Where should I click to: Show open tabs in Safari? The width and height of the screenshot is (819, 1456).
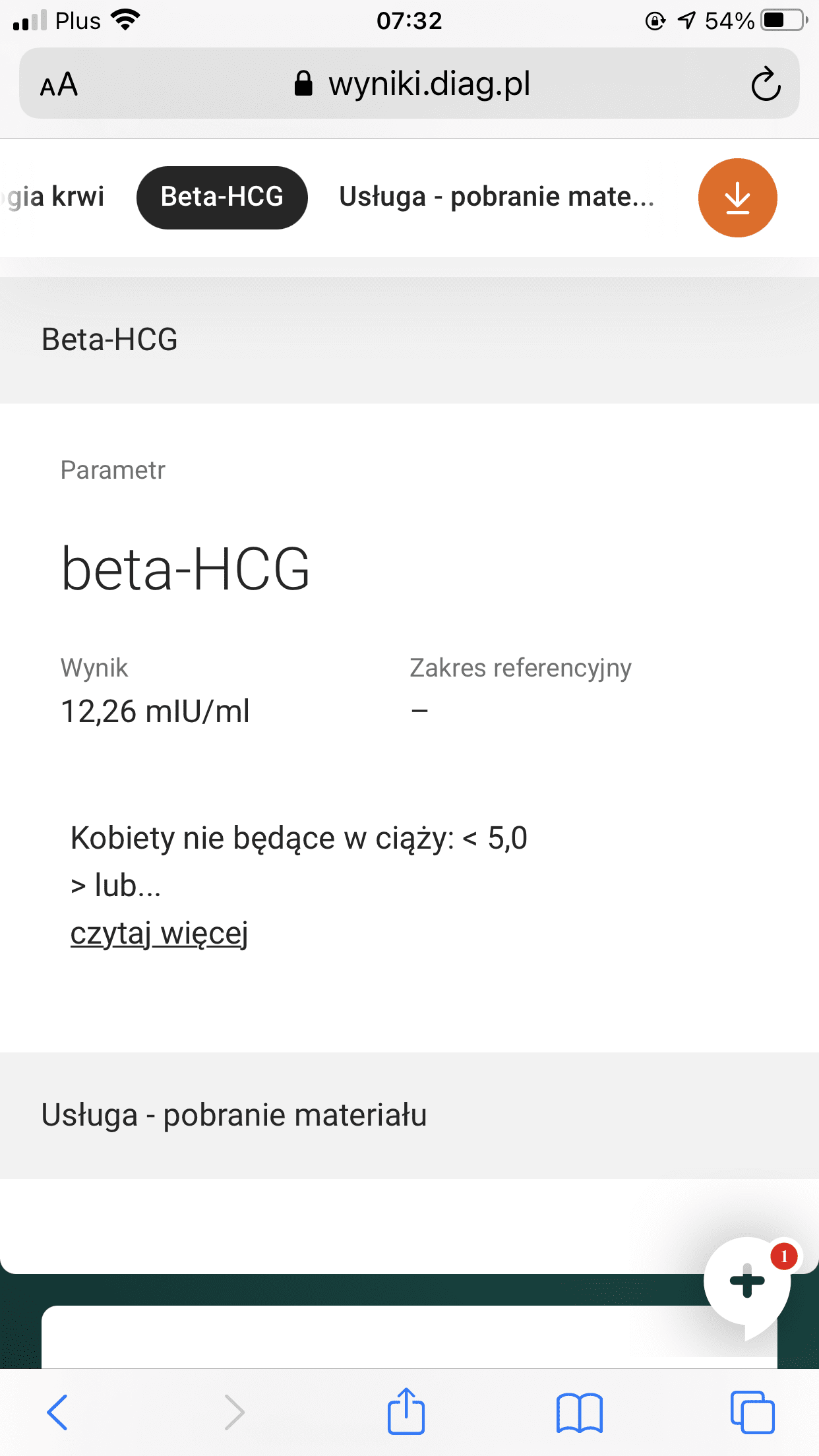[x=752, y=1412]
